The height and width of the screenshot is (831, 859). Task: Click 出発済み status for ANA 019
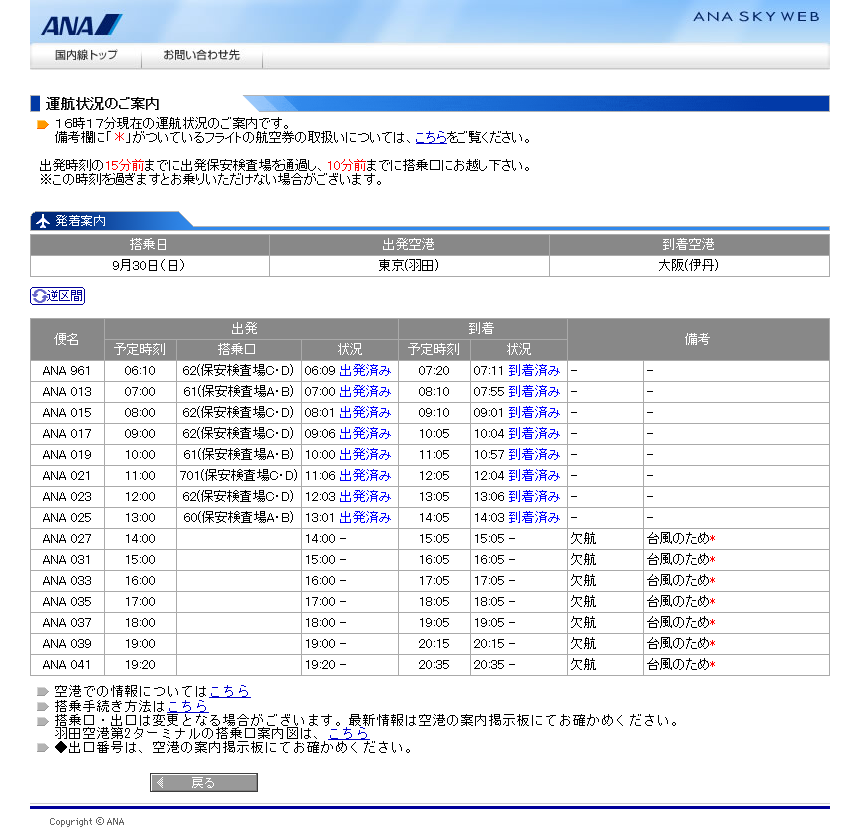365,455
